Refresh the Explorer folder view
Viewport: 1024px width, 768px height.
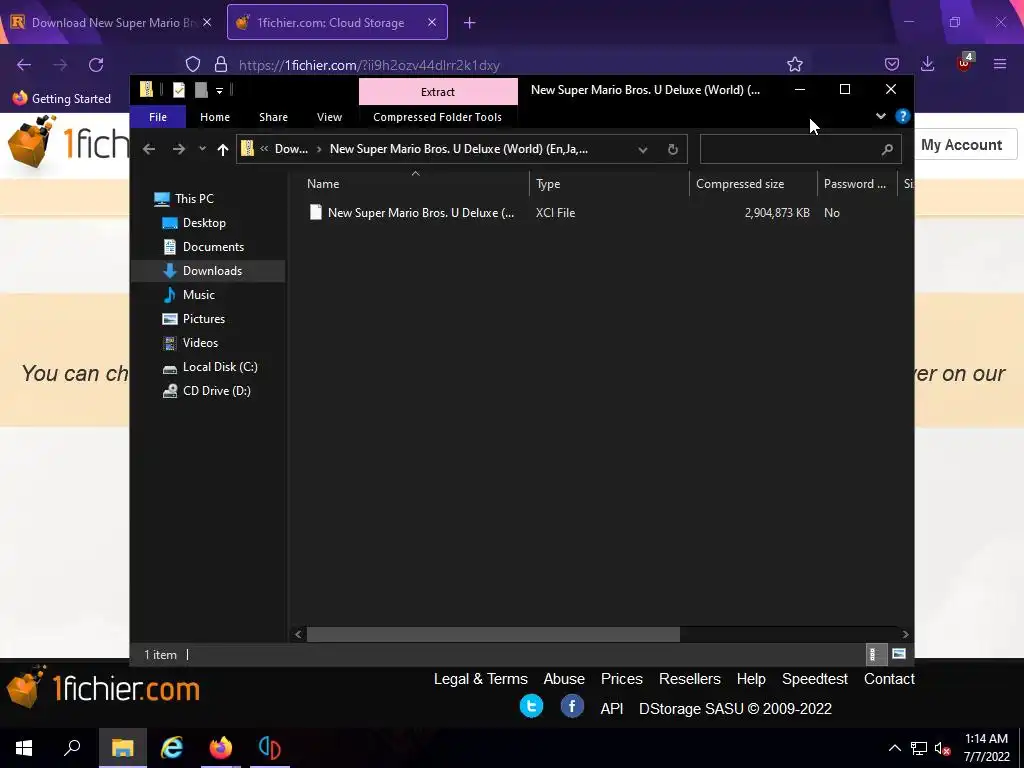coord(673,150)
